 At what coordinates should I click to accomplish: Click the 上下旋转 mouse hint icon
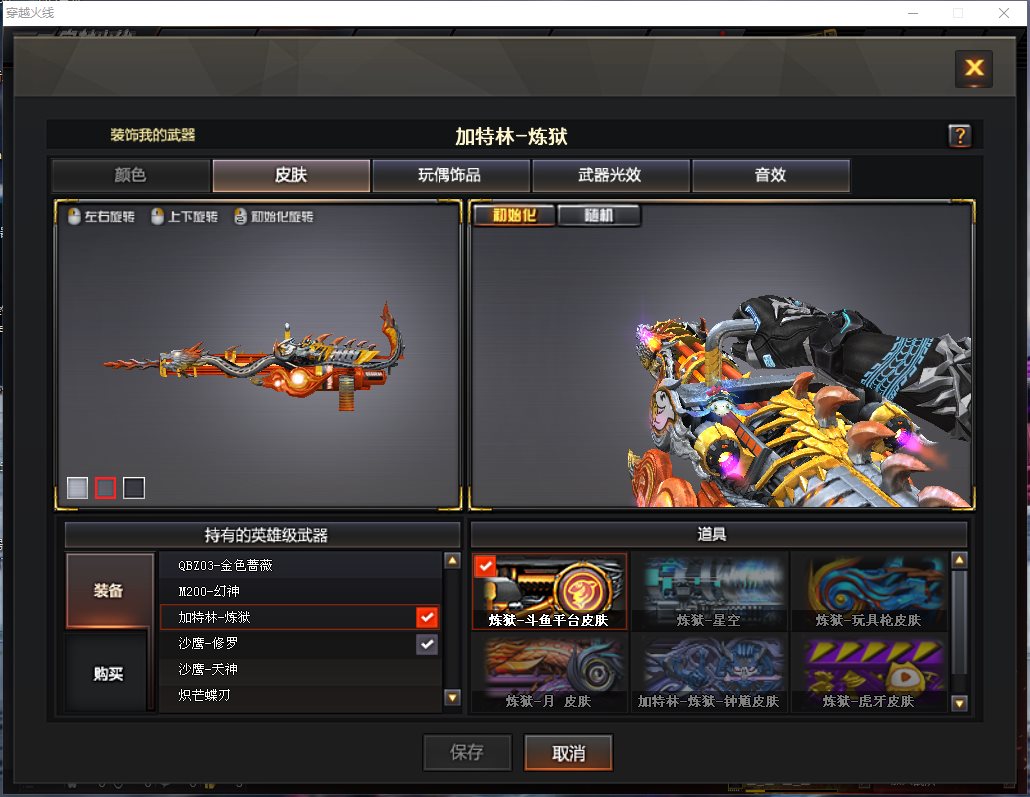(x=158, y=216)
